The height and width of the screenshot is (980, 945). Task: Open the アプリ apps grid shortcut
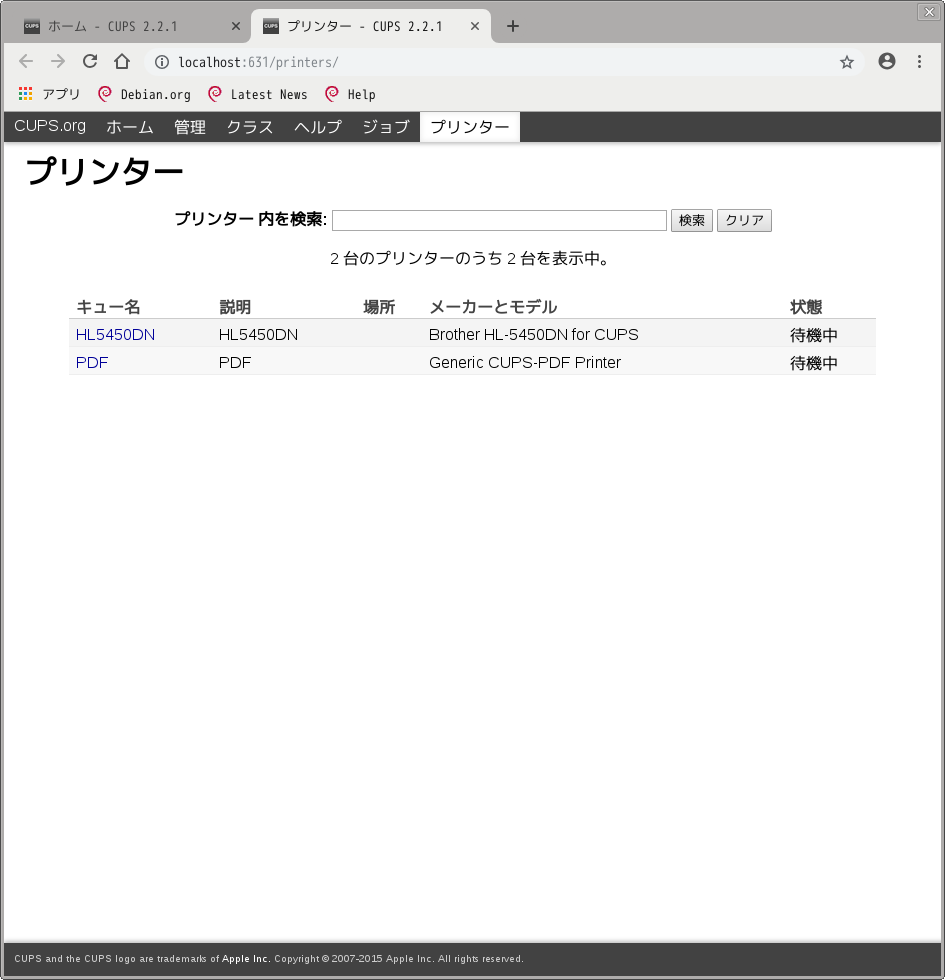pos(49,94)
